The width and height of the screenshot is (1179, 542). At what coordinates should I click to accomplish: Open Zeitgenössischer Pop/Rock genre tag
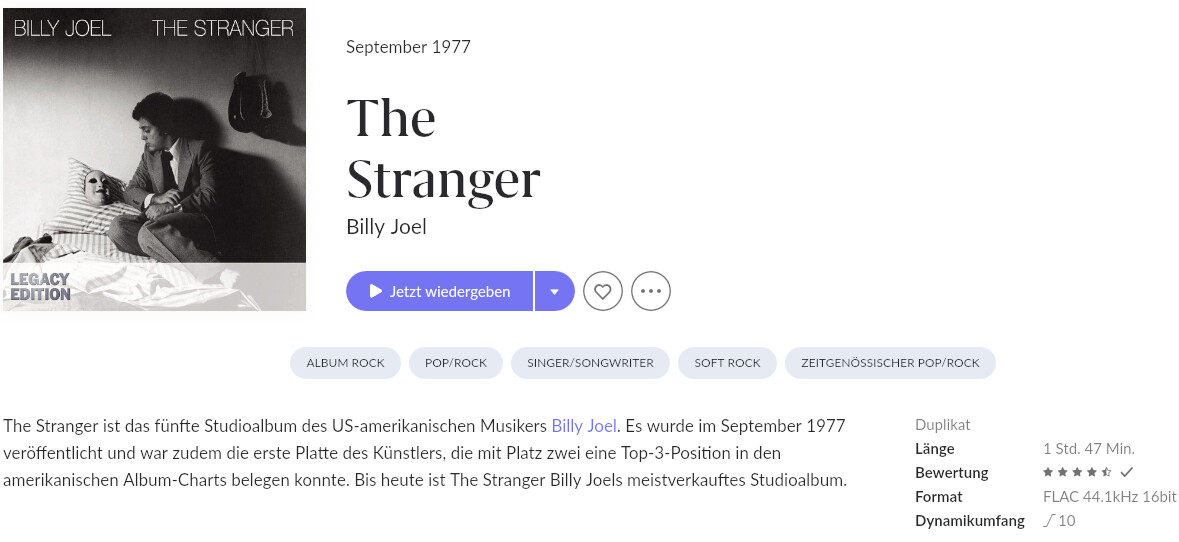click(890, 363)
